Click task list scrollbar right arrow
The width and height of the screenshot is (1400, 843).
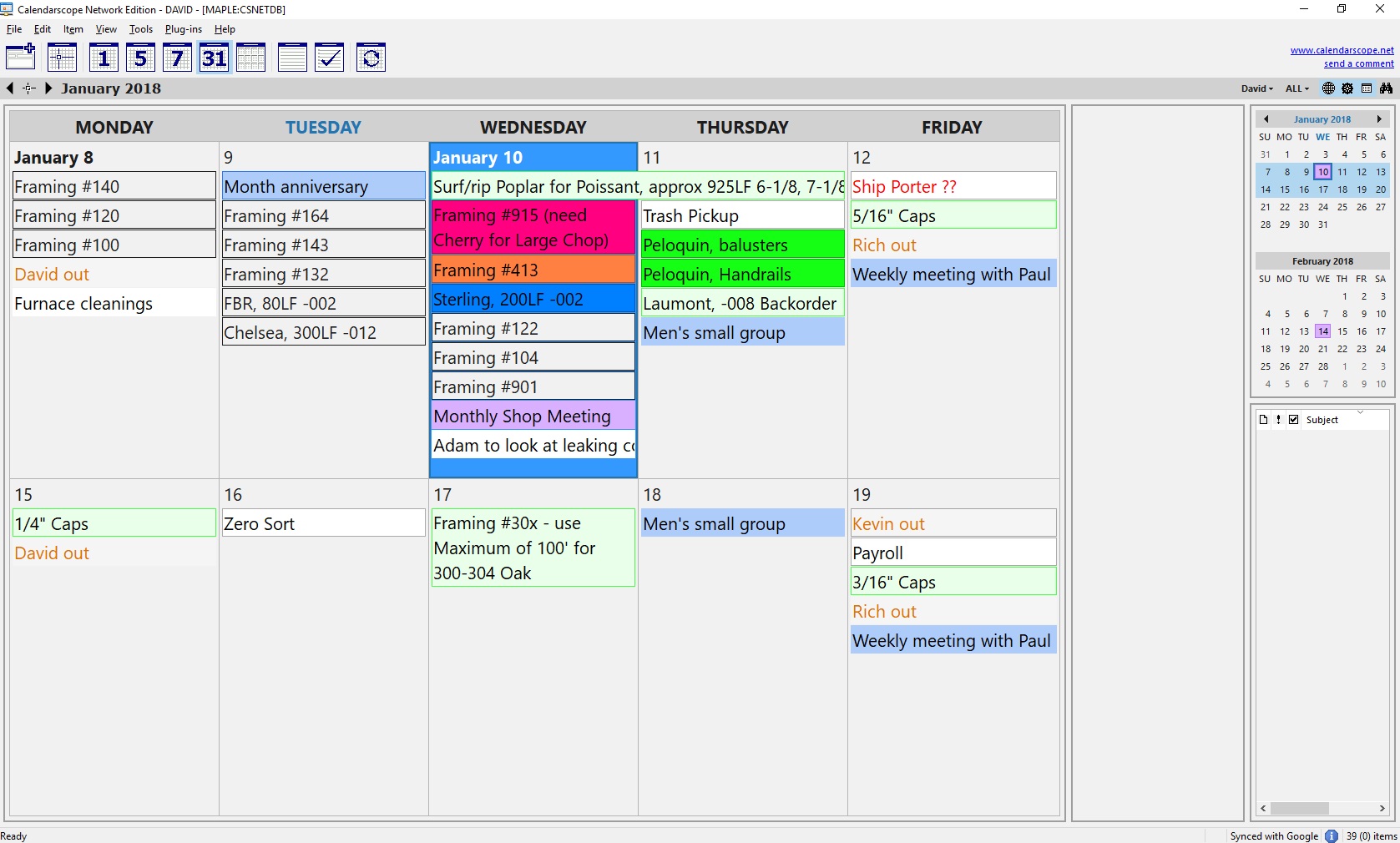coord(1382,808)
